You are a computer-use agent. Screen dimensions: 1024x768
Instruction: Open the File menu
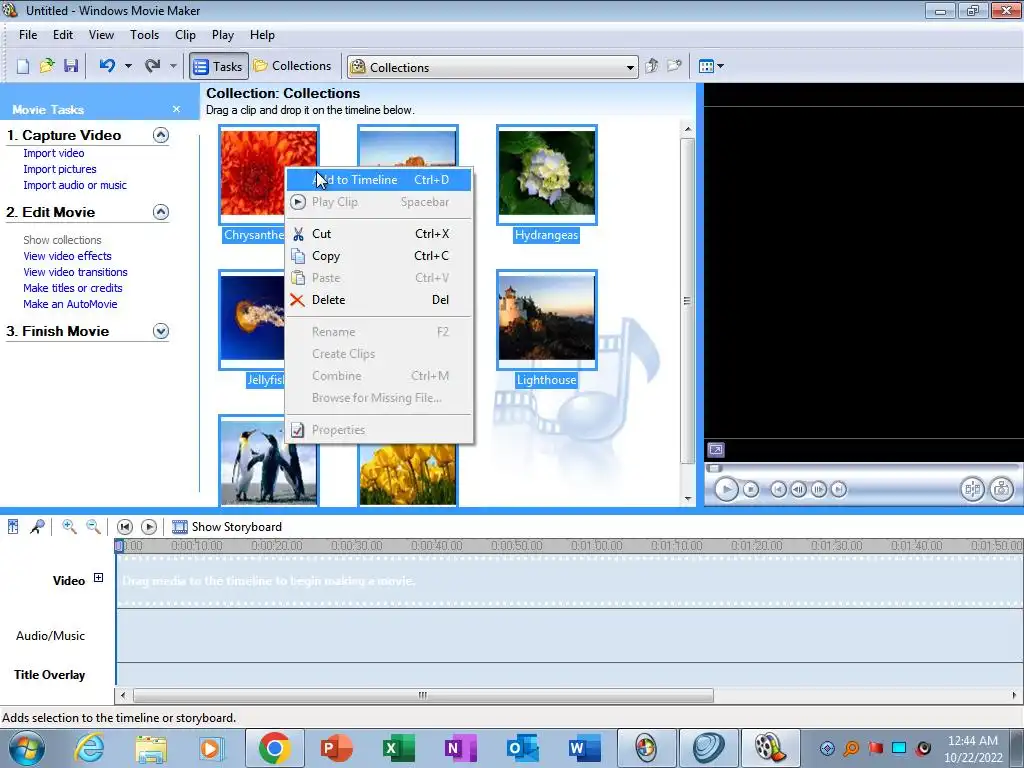coord(28,35)
